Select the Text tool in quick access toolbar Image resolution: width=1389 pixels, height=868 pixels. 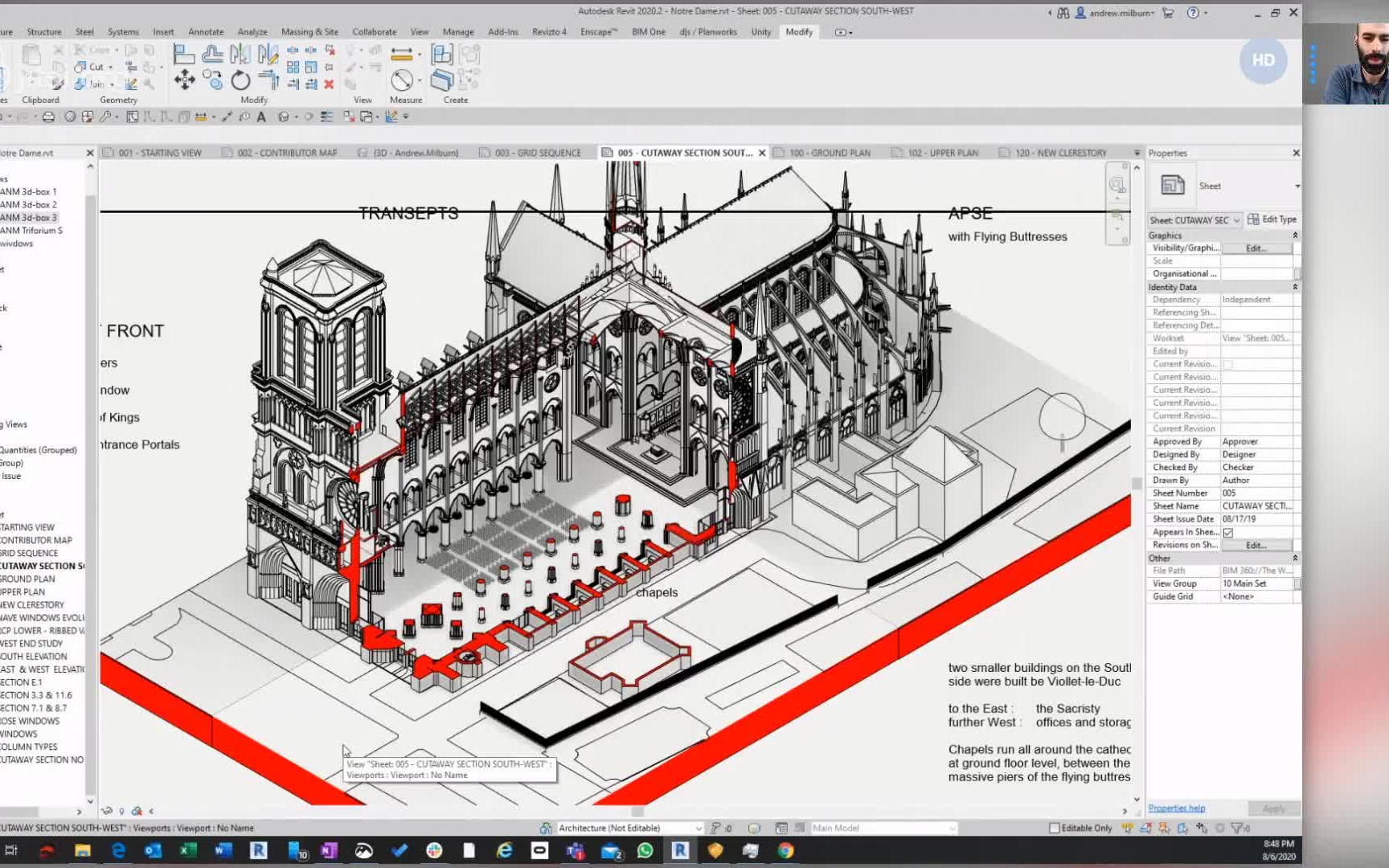click(261, 117)
